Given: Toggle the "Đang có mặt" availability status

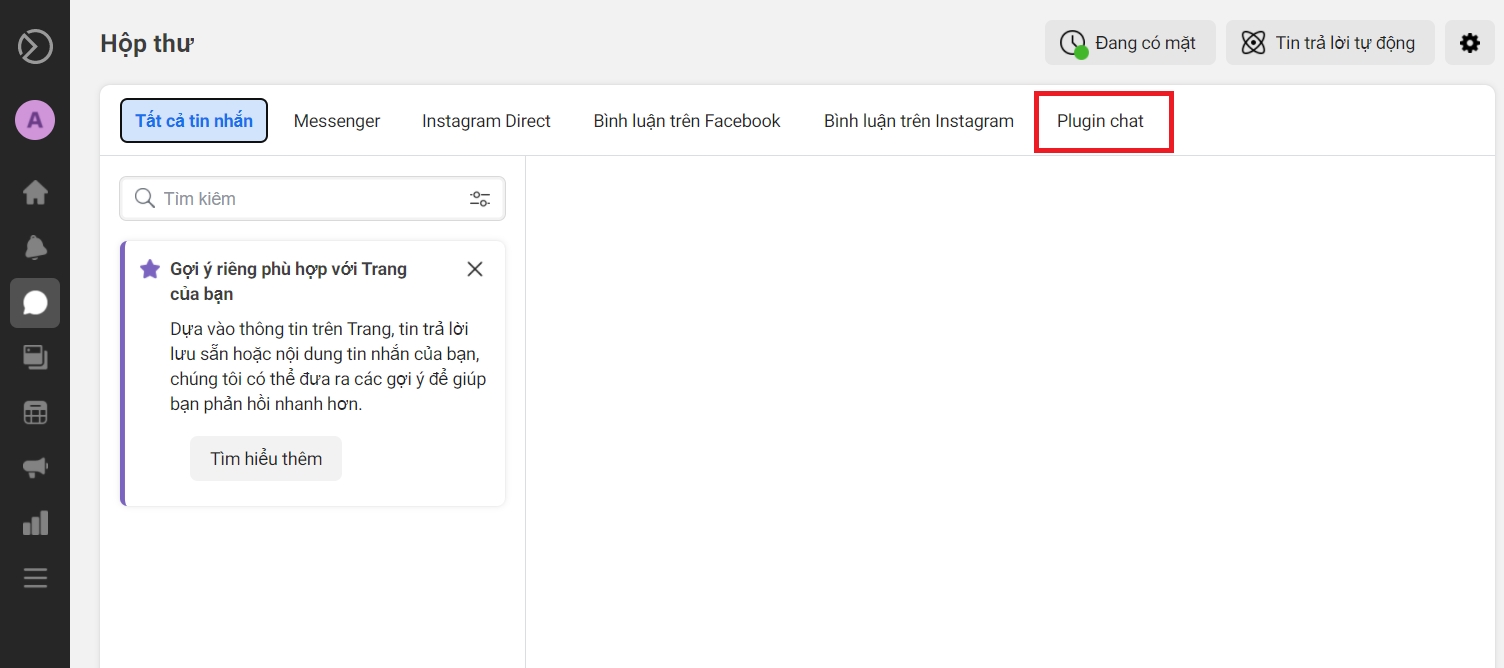Looking at the screenshot, I should tap(1130, 43).
